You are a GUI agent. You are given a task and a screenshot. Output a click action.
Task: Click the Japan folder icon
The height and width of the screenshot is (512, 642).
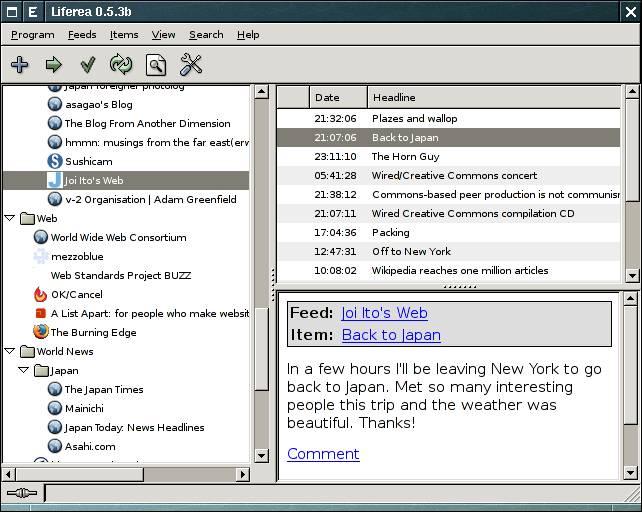coord(41,370)
